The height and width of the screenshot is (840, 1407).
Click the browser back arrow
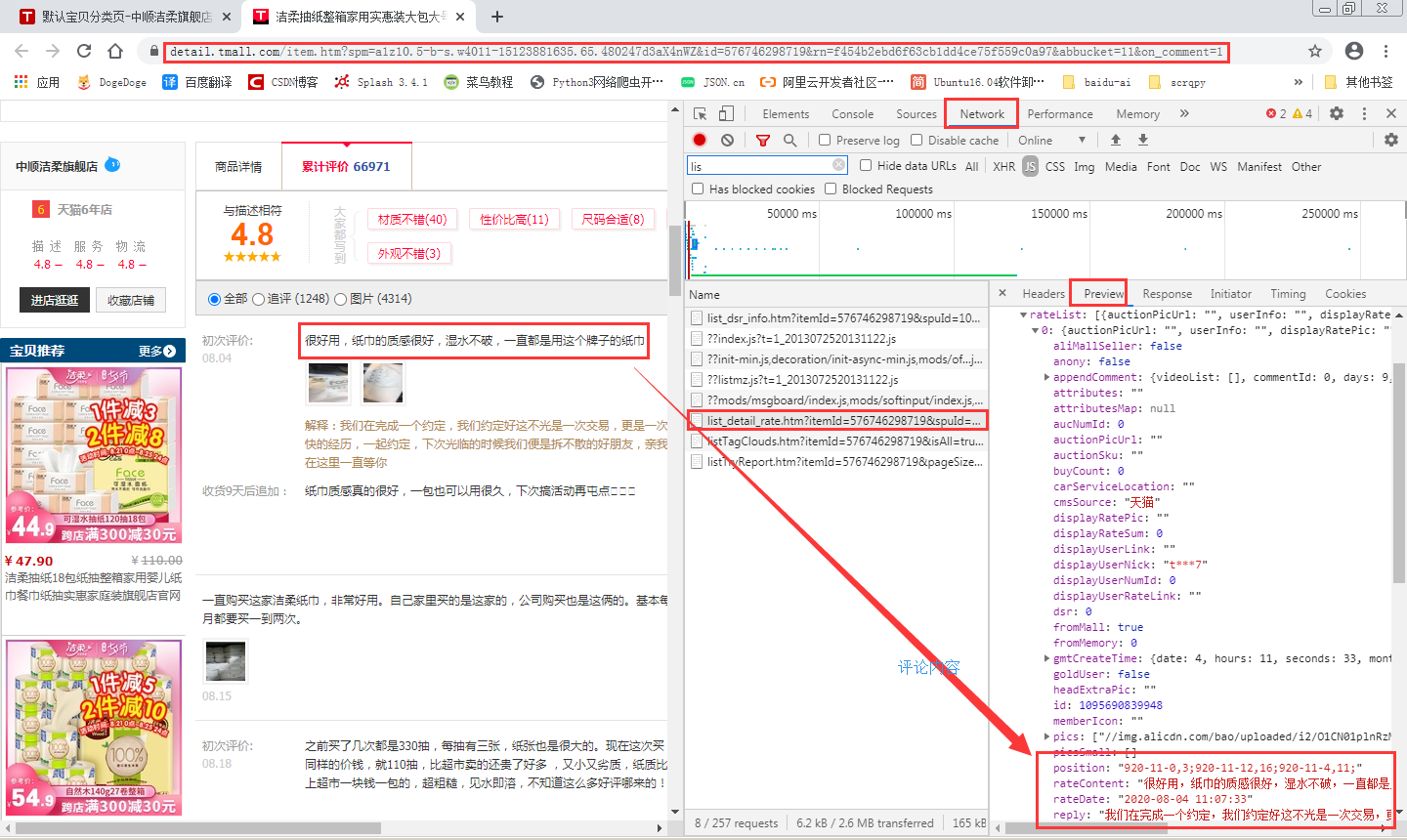point(21,51)
